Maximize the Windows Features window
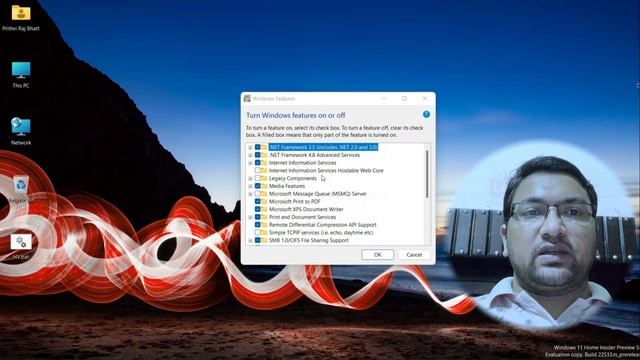640x360 pixels. (404, 98)
